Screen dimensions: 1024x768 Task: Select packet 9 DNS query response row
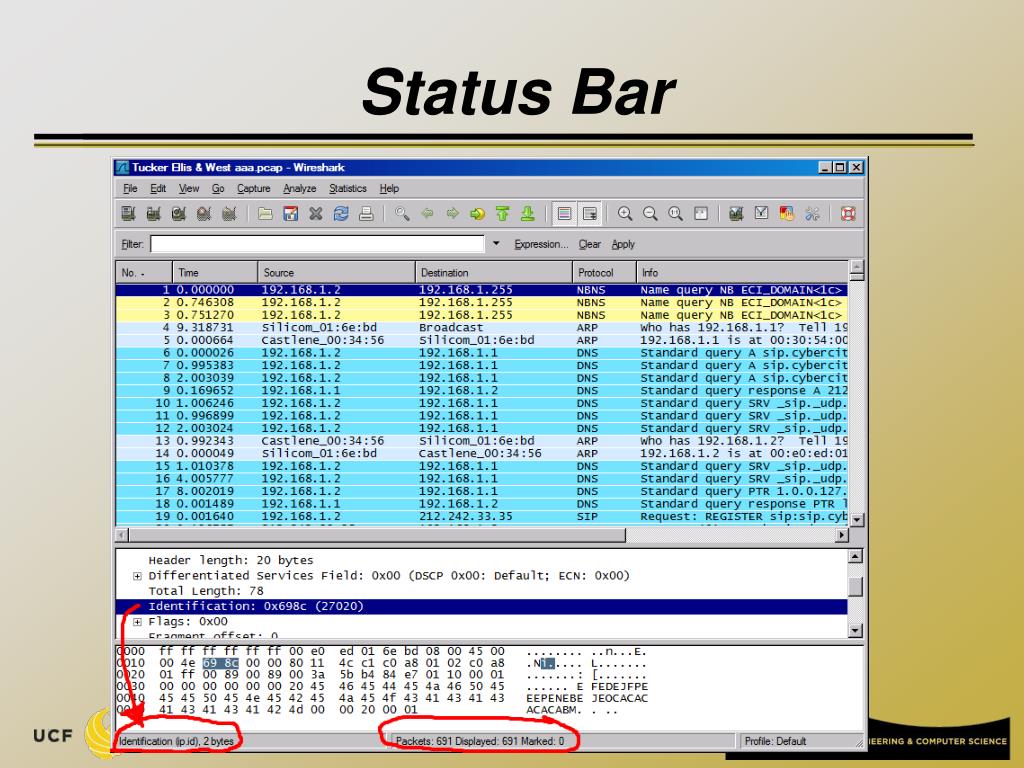482,391
